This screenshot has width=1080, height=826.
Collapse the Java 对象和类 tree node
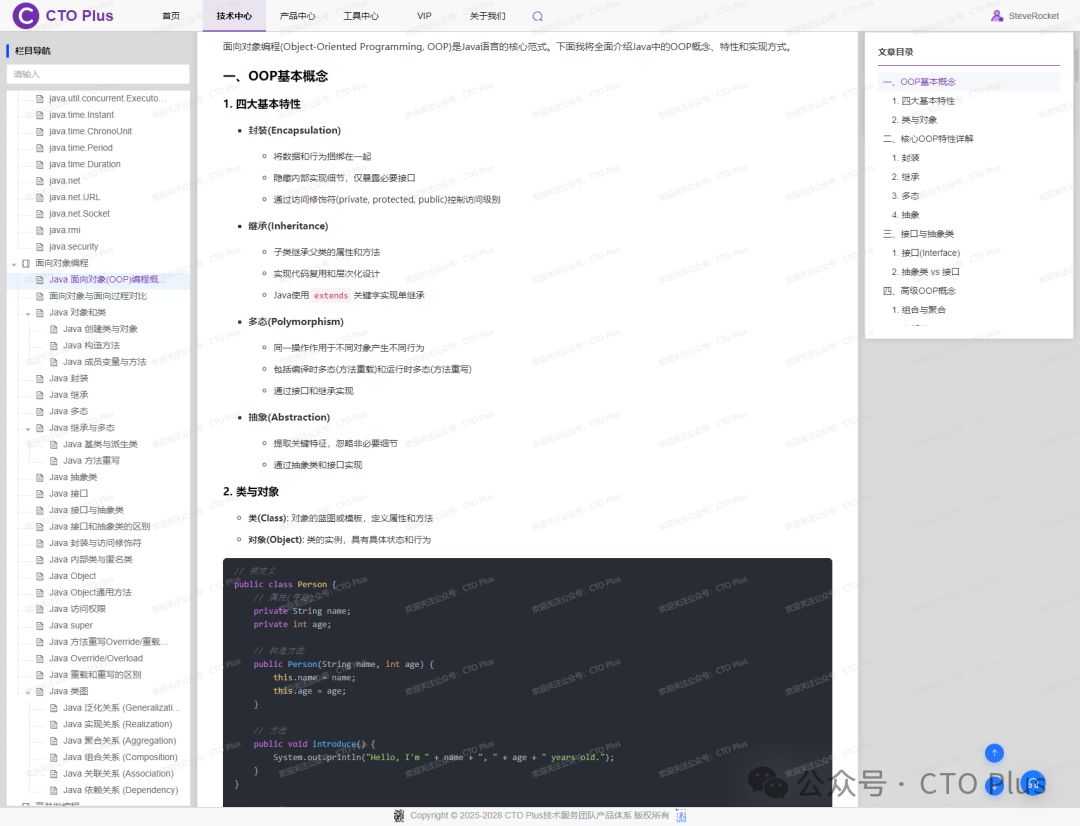(28, 313)
